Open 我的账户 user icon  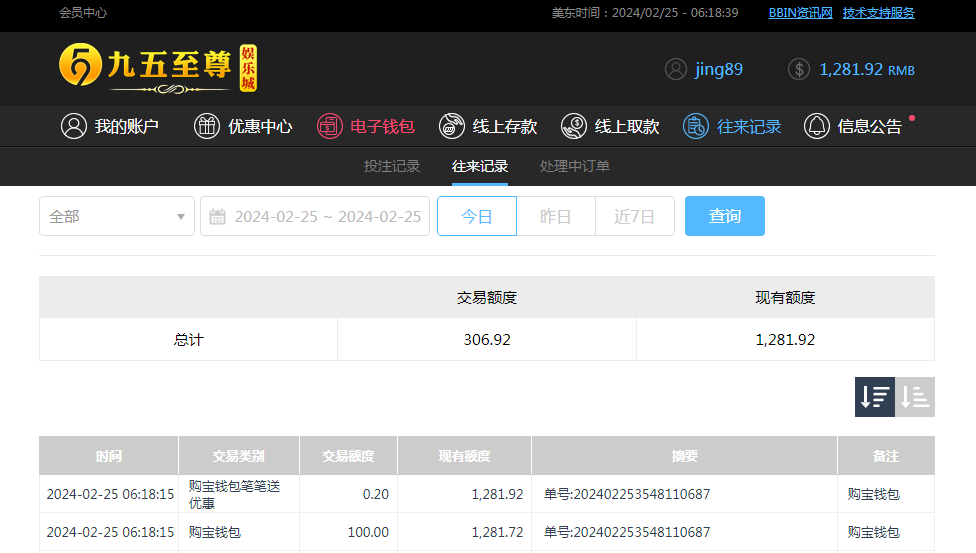coord(74,126)
